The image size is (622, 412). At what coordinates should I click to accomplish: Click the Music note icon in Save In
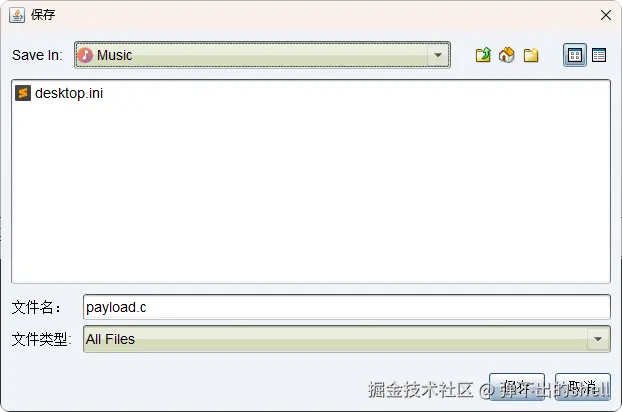point(85,55)
